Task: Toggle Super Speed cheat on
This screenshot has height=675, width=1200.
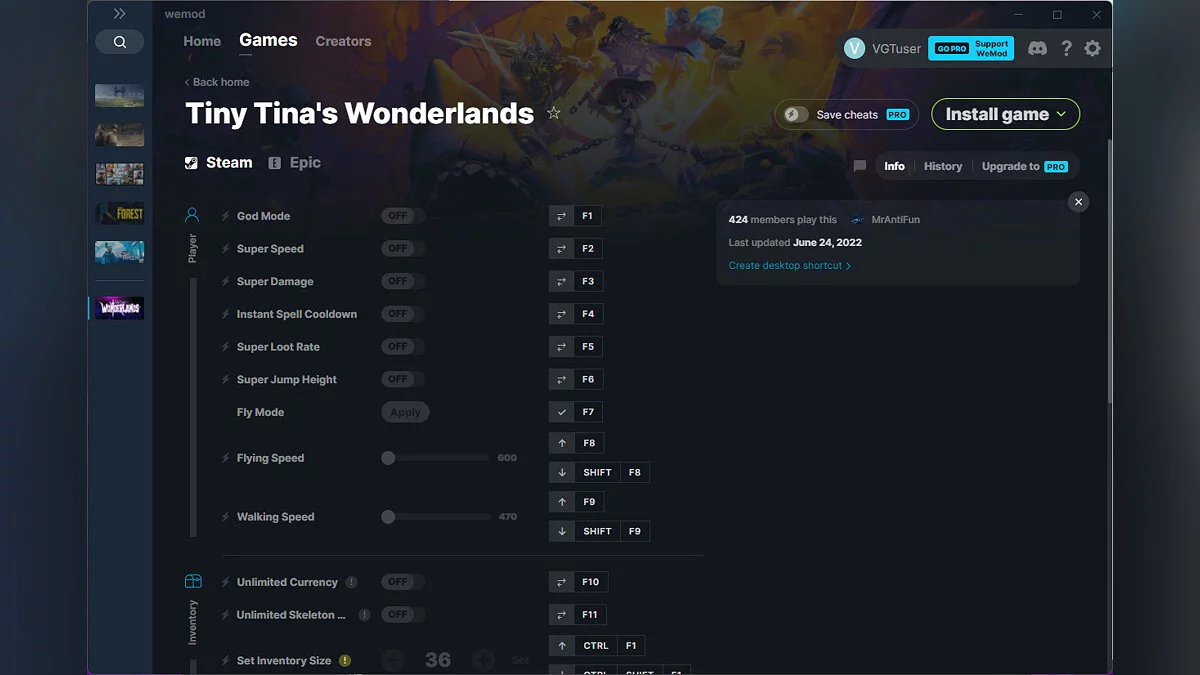Action: click(x=403, y=249)
